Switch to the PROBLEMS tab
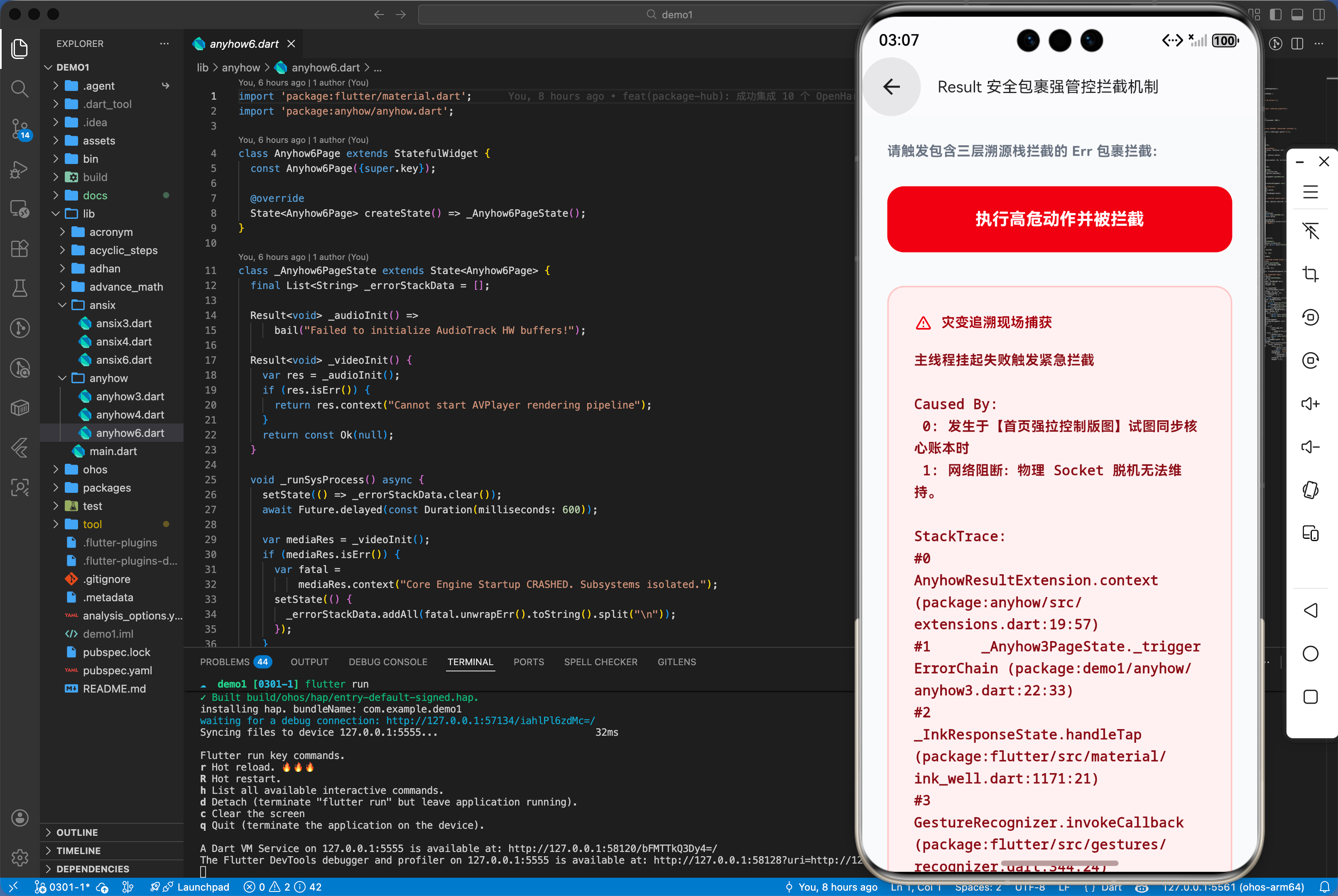Image resolution: width=1338 pixels, height=896 pixels. (x=225, y=662)
